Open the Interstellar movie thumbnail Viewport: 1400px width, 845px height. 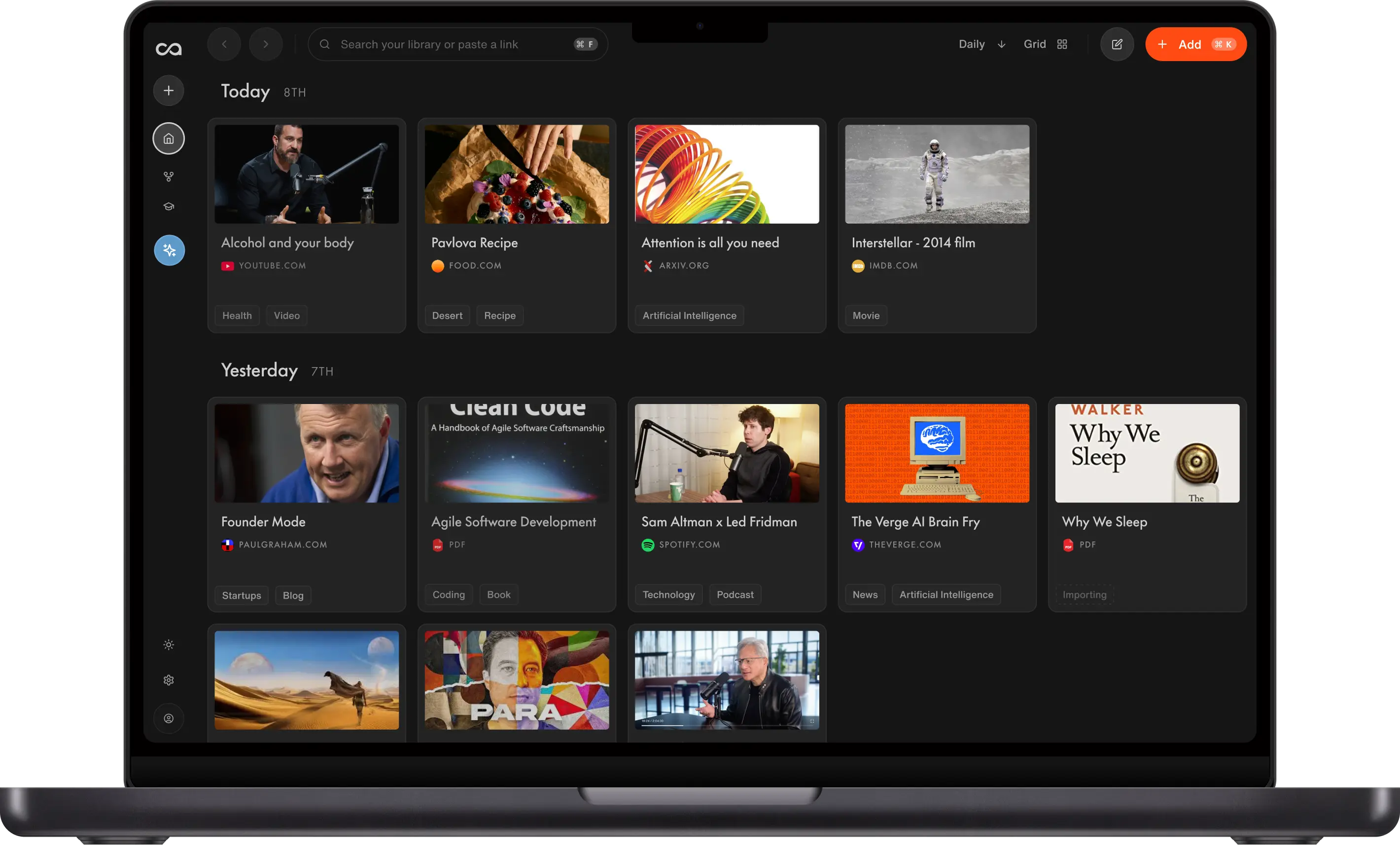coord(937,174)
